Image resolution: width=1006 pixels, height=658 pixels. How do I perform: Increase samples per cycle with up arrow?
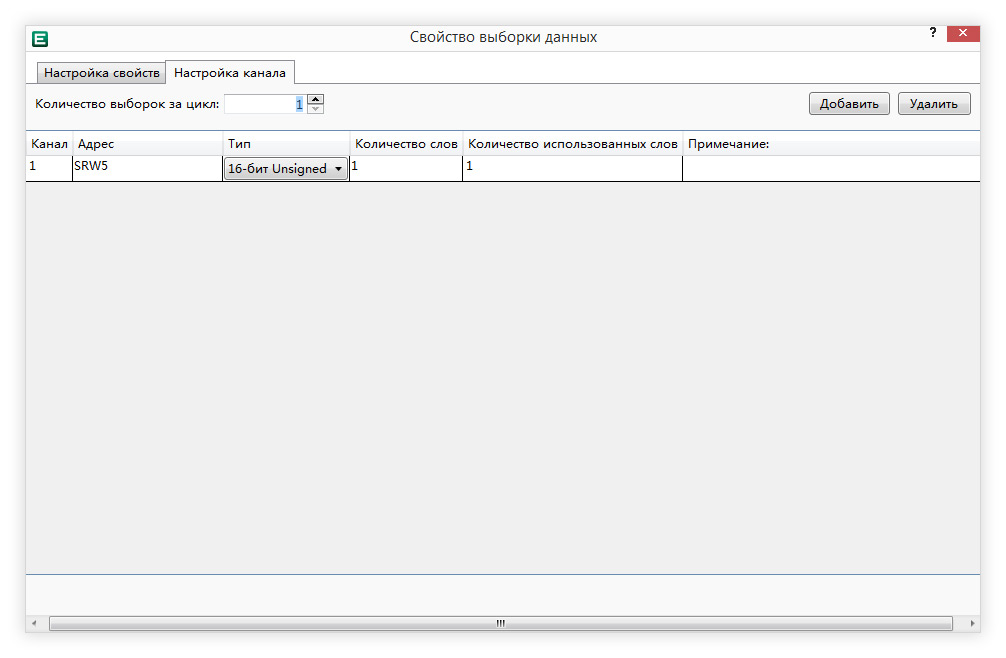pyautogui.click(x=315, y=99)
